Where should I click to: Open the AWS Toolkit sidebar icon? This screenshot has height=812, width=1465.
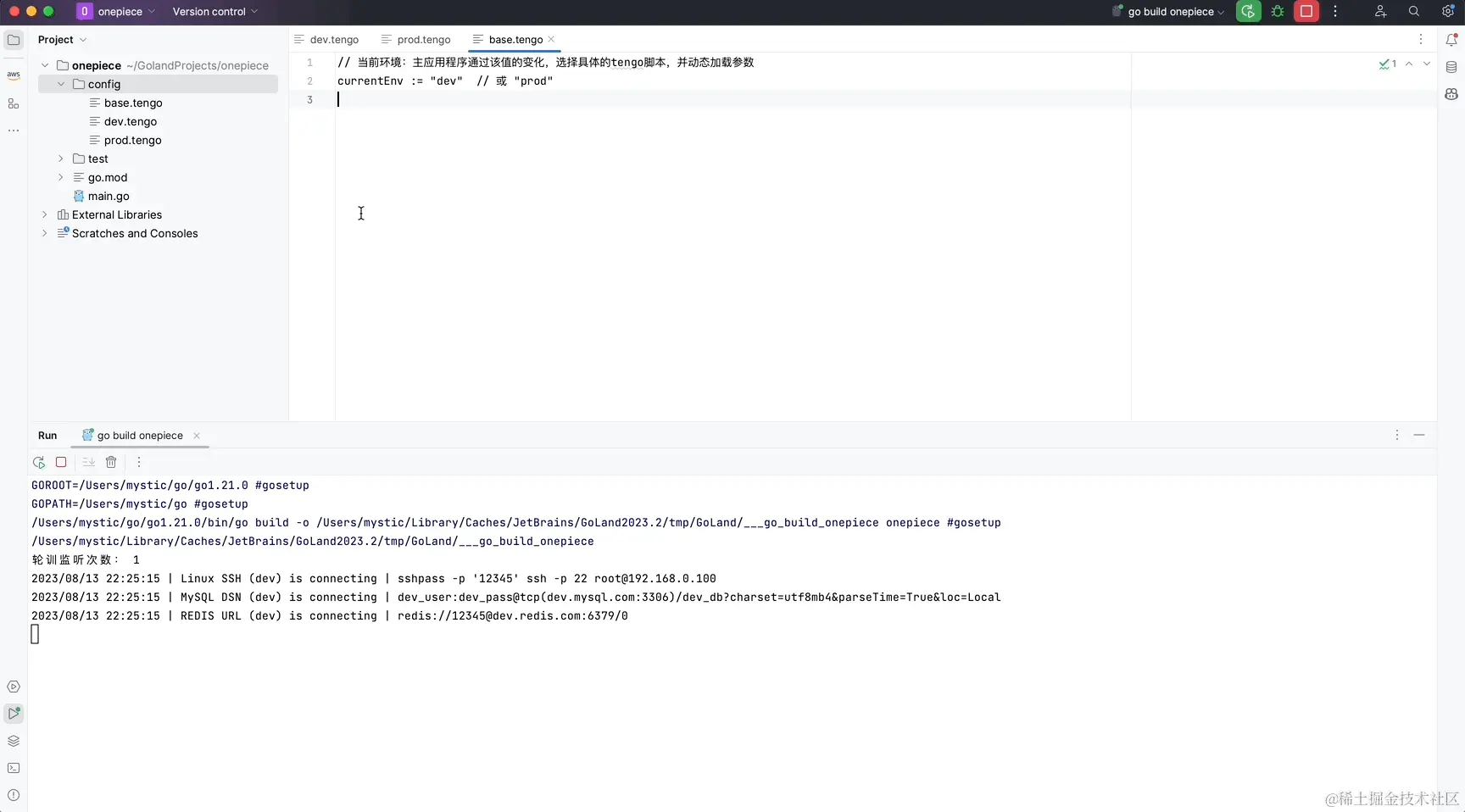coord(14,75)
